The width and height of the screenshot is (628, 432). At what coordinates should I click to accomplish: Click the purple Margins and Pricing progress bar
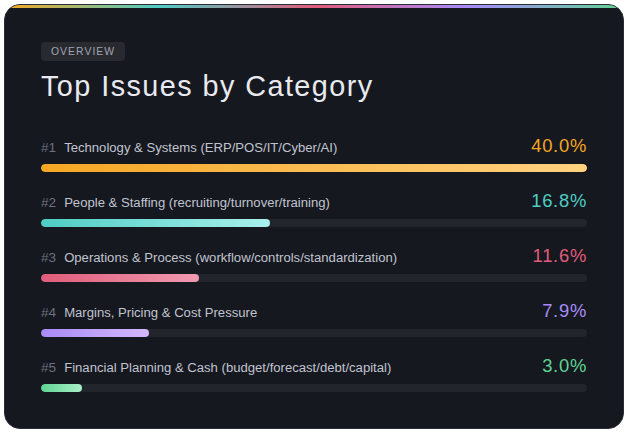click(95, 333)
